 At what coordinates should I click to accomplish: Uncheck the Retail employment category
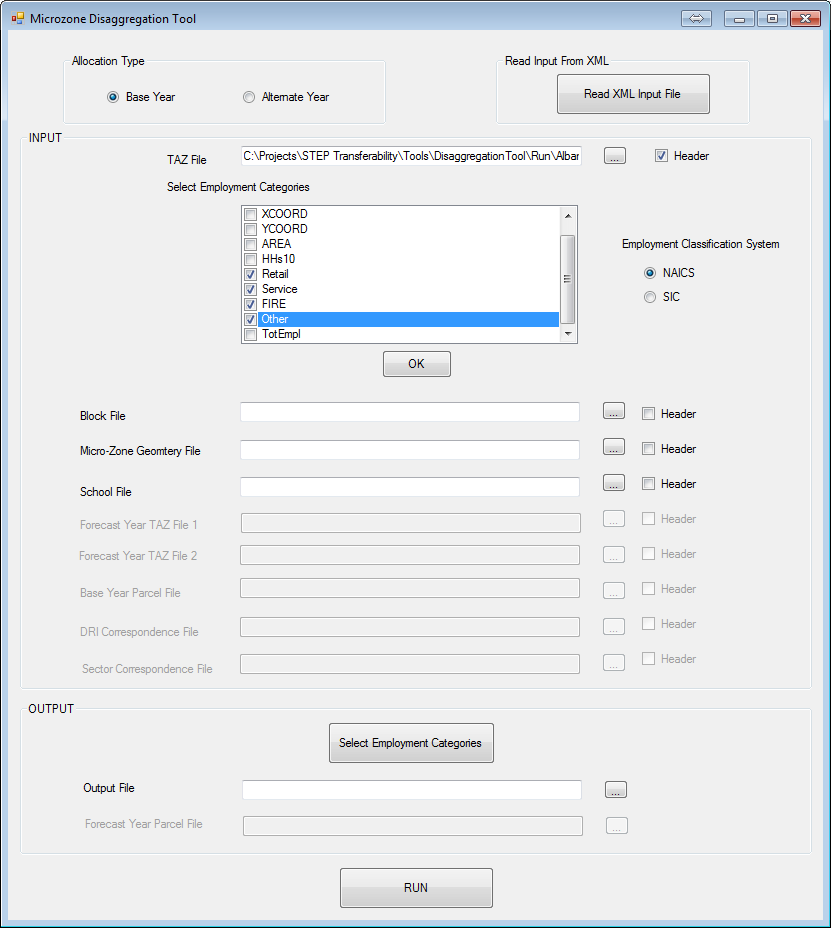pos(251,274)
